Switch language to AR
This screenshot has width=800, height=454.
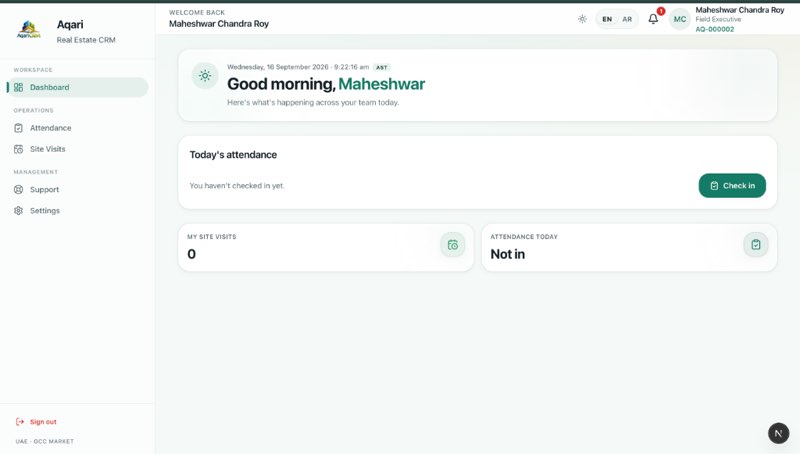click(x=627, y=19)
